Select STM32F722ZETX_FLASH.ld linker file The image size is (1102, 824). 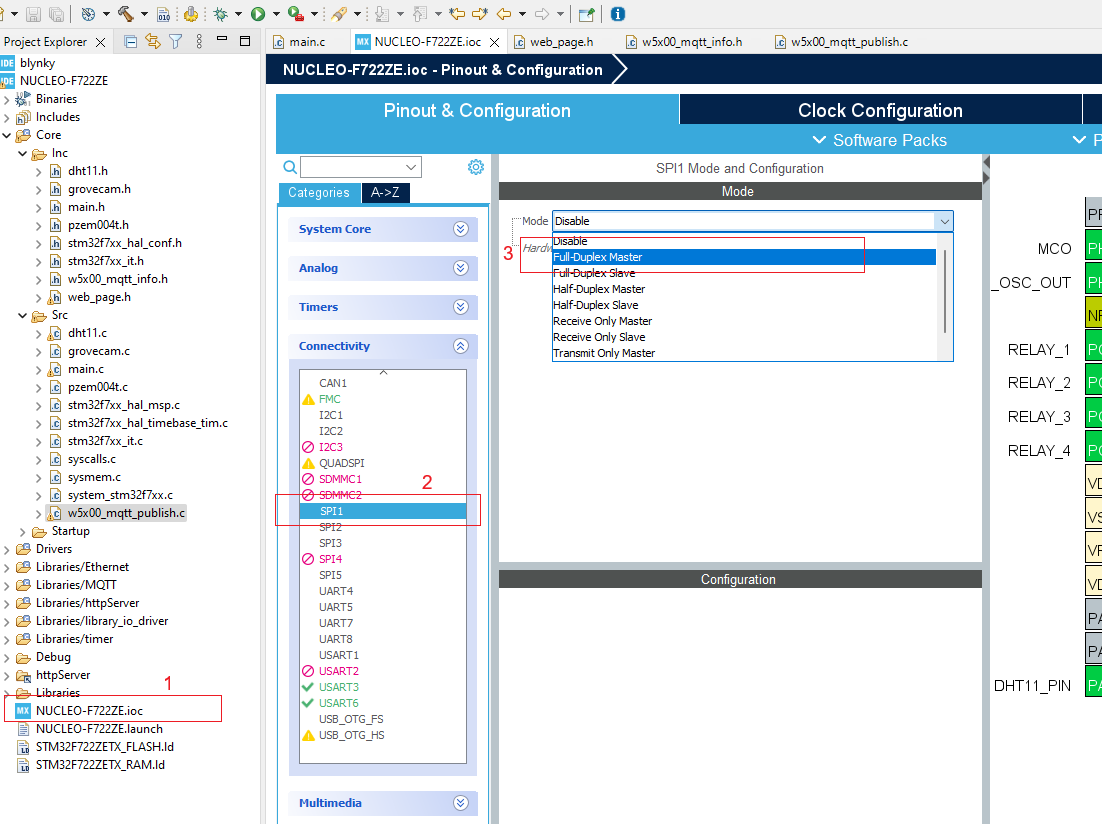click(x=105, y=747)
